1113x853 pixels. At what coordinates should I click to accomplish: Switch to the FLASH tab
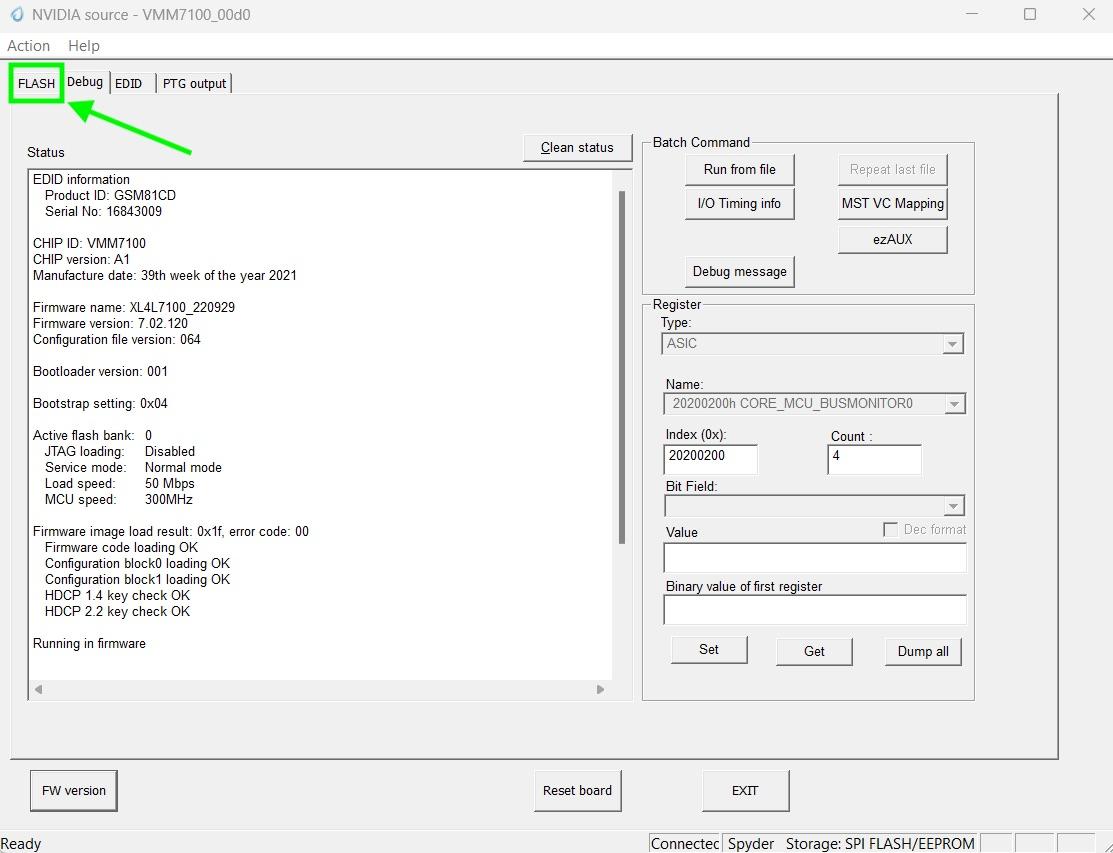pyautogui.click(x=35, y=84)
